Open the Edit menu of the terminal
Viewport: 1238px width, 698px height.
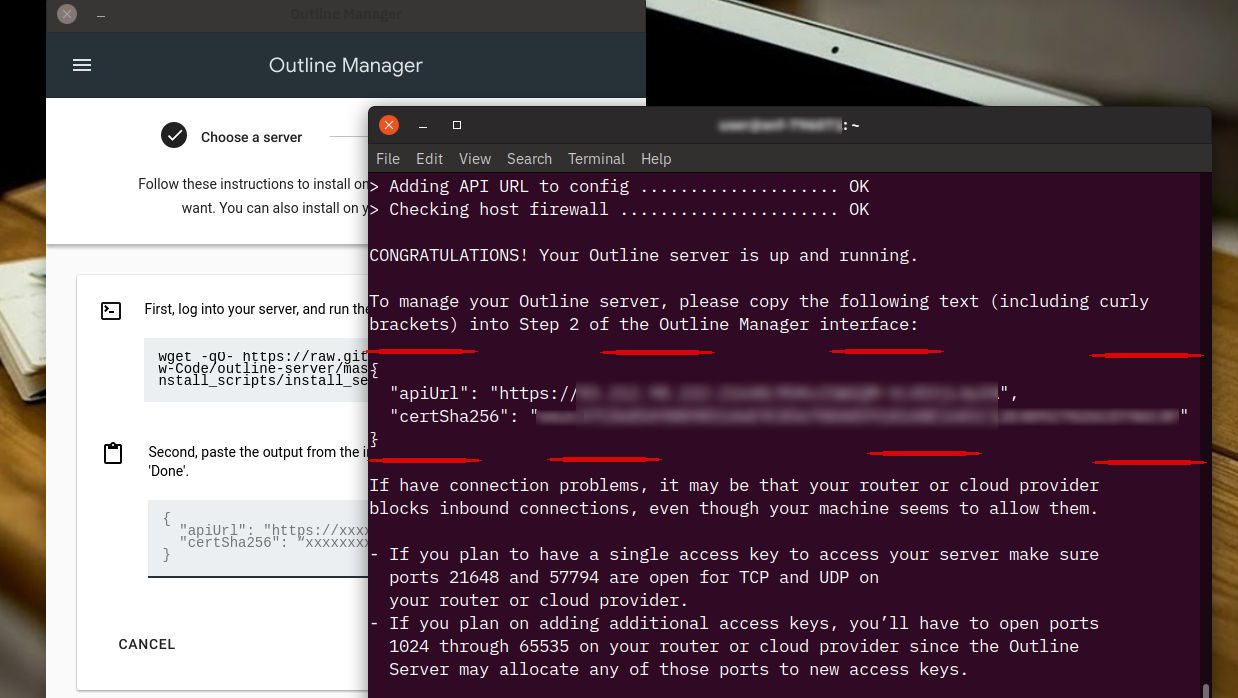pos(429,158)
